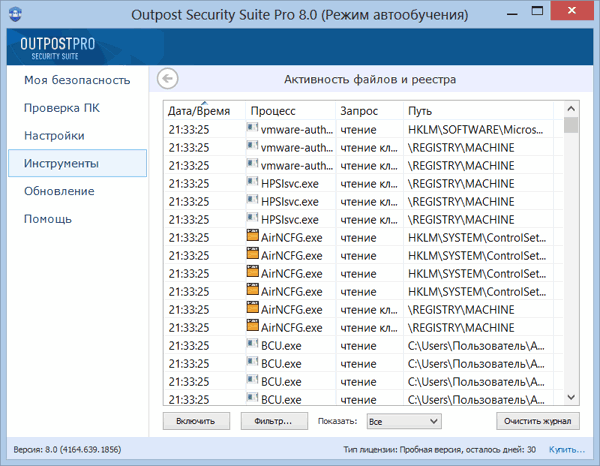Click the back arrow icon

pyautogui.click(x=168, y=79)
